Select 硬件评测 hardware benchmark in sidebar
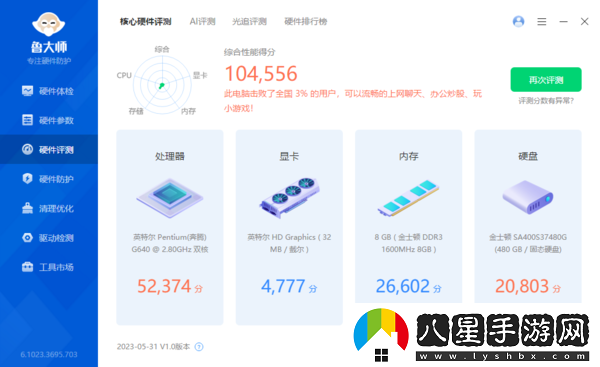 click(x=49, y=150)
